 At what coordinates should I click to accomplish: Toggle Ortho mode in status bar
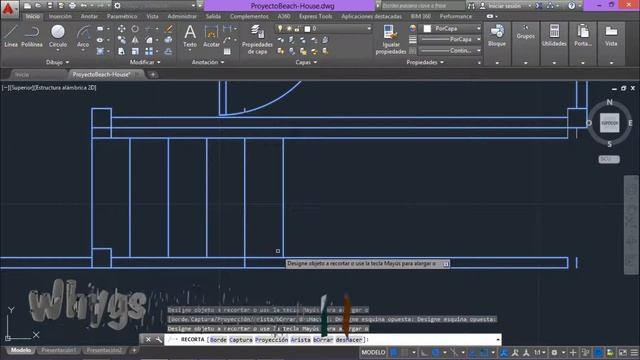pos(424,352)
